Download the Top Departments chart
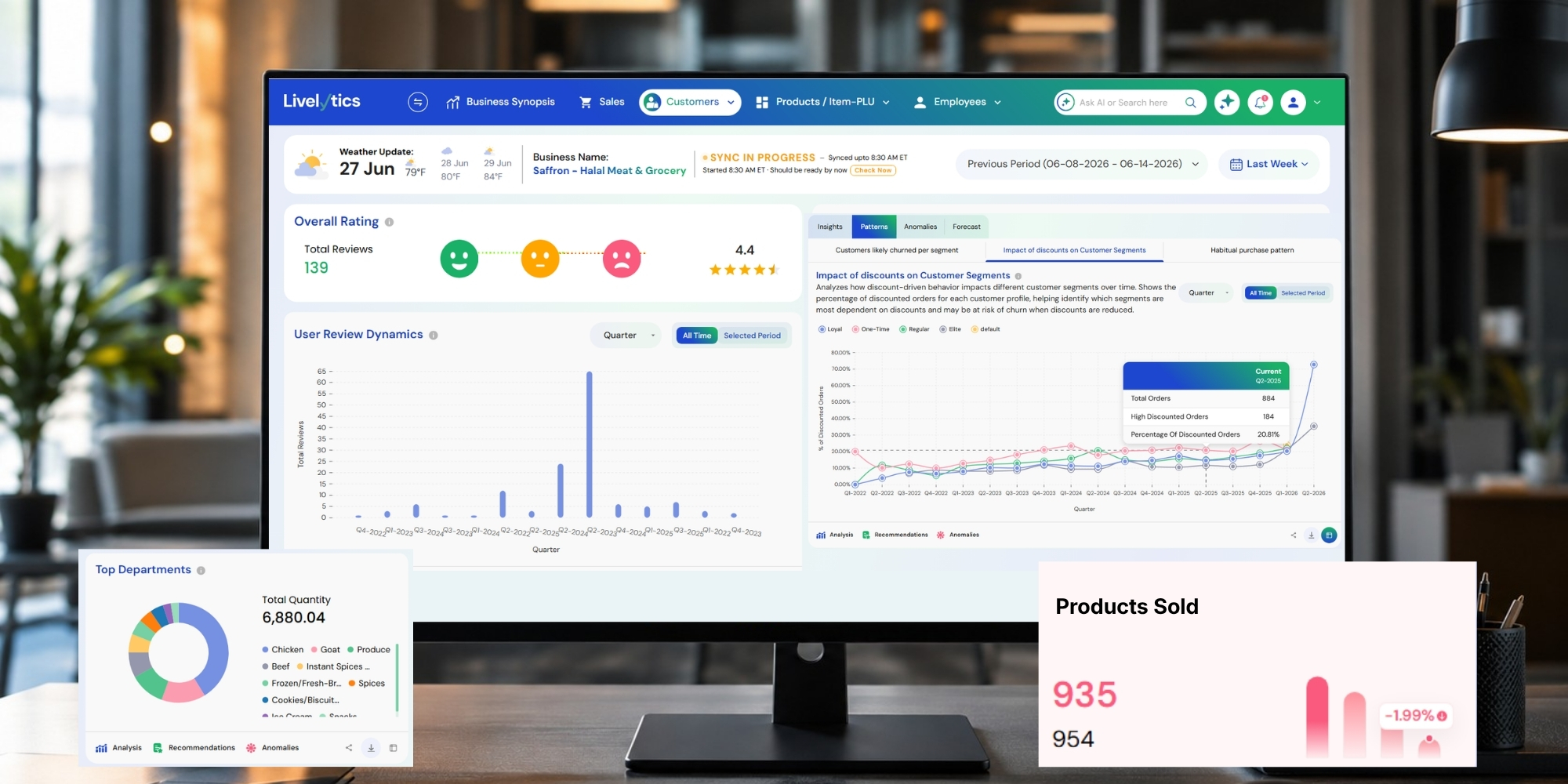The height and width of the screenshot is (784, 1568). pos(371,748)
